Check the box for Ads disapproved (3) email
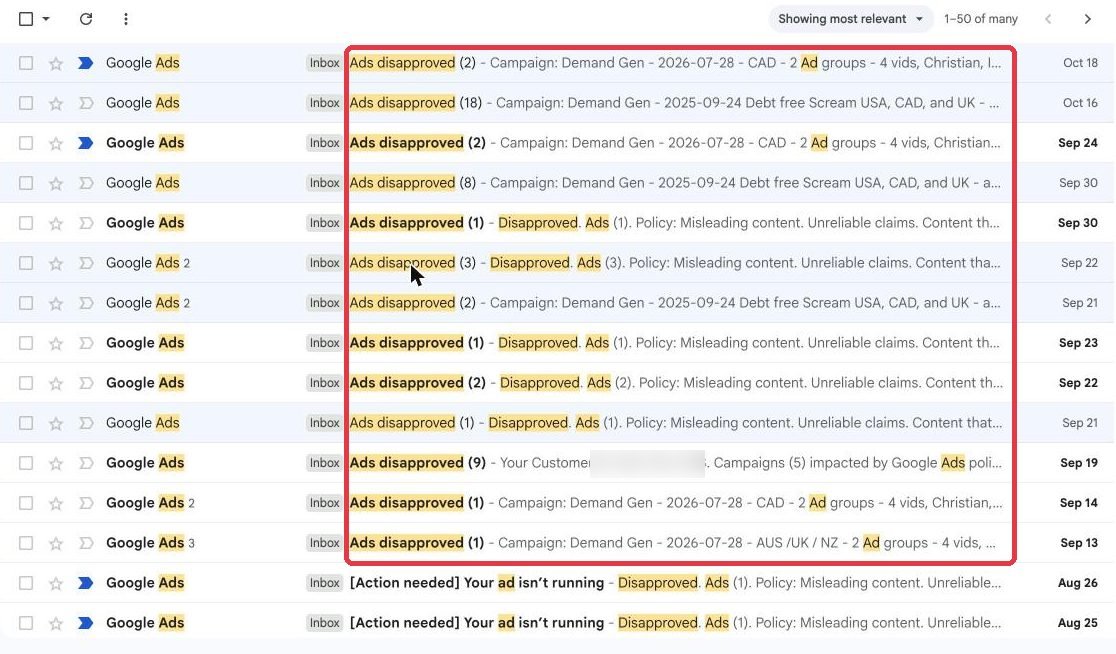Image resolution: width=1116 pixels, height=654 pixels. pyautogui.click(x=26, y=263)
